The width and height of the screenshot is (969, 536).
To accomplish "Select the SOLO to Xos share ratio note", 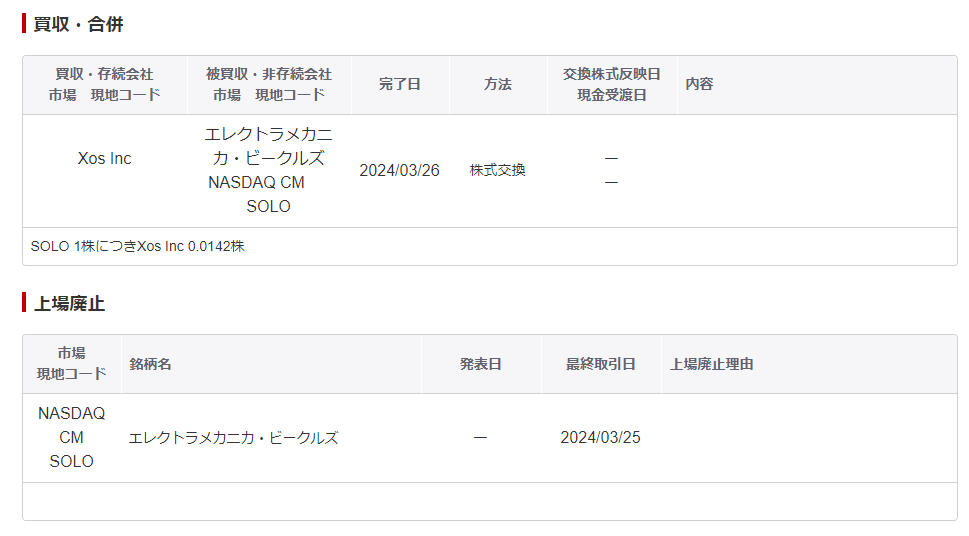I will (x=138, y=246).
